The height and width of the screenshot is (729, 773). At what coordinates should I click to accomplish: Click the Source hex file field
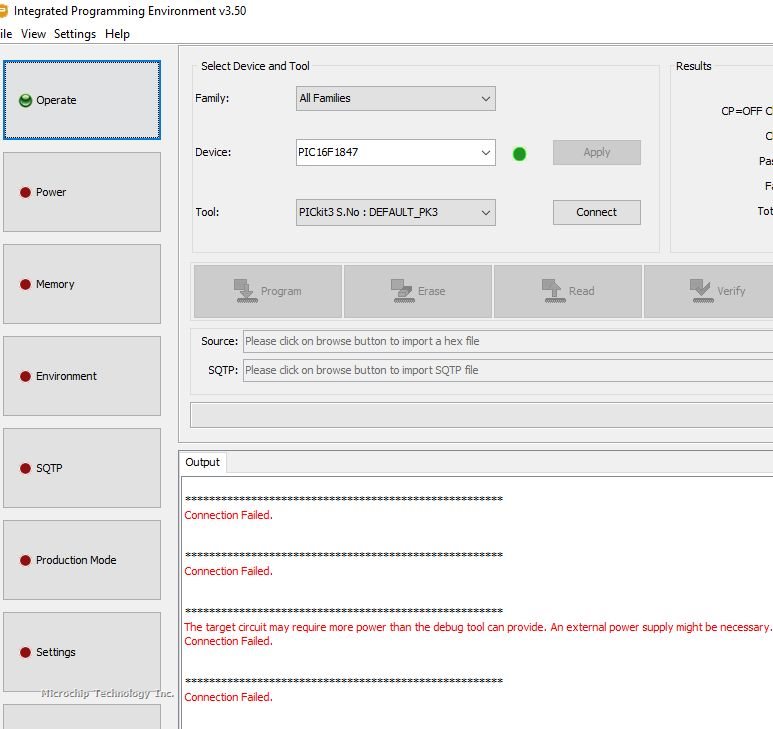(506, 341)
